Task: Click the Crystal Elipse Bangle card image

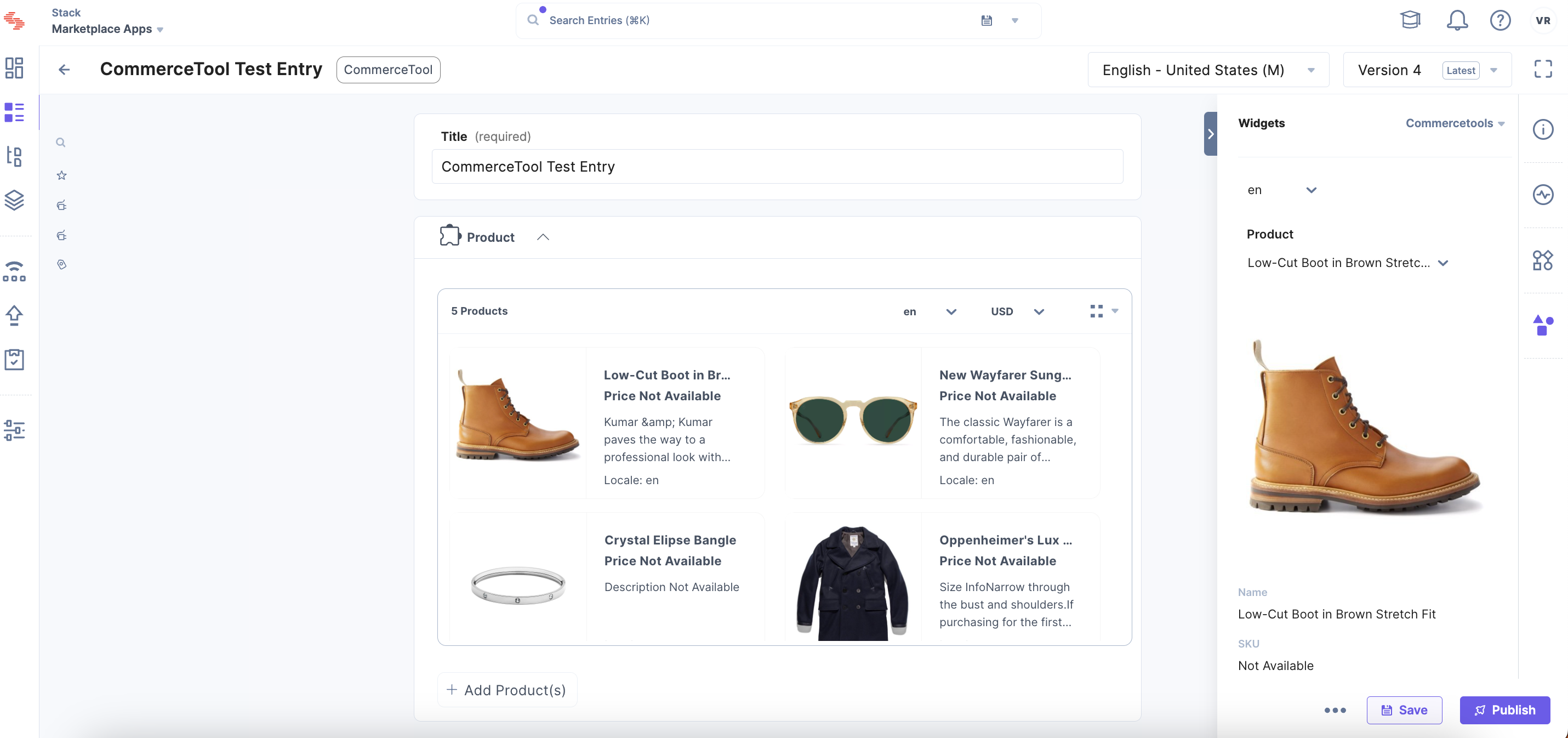Action: 518,585
